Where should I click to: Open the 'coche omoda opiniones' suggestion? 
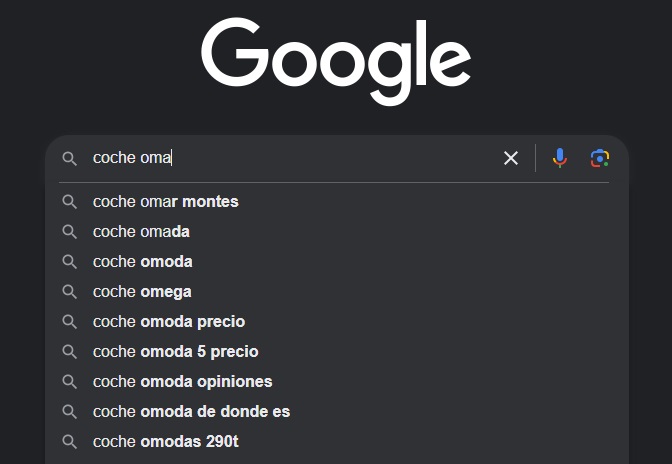(182, 381)
